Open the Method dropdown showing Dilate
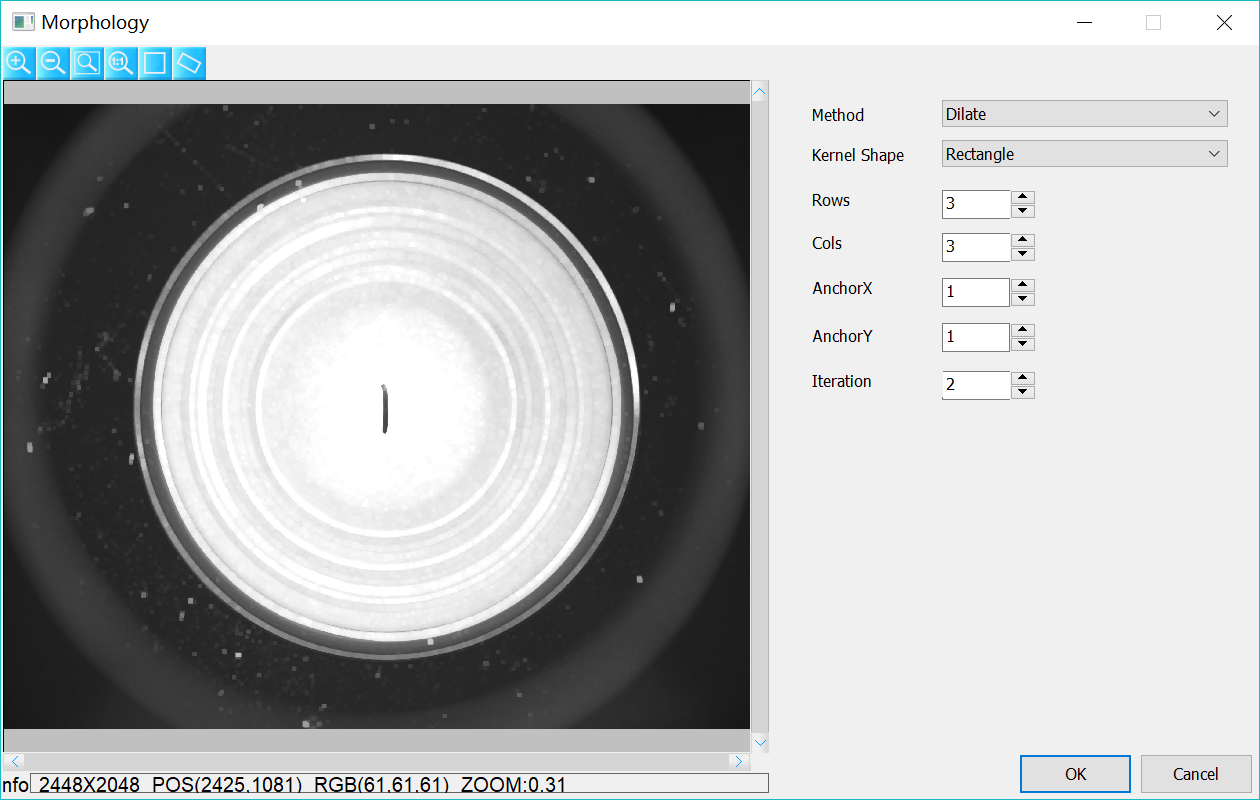Viewport: 1260px width, 800px height. [1084, 114]
